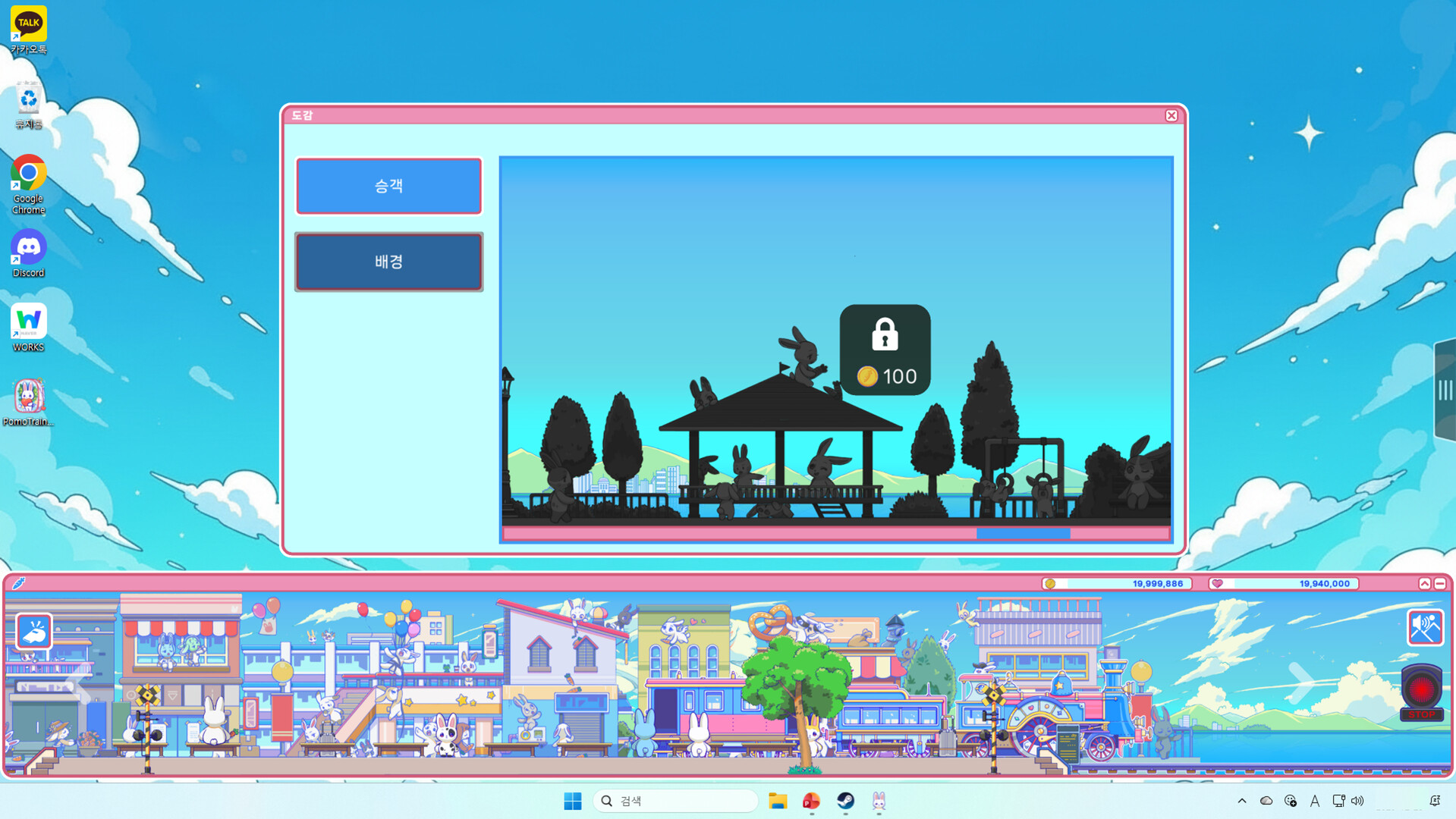Click the horizontal scrollbar under the background preview

coord(1023,534)
